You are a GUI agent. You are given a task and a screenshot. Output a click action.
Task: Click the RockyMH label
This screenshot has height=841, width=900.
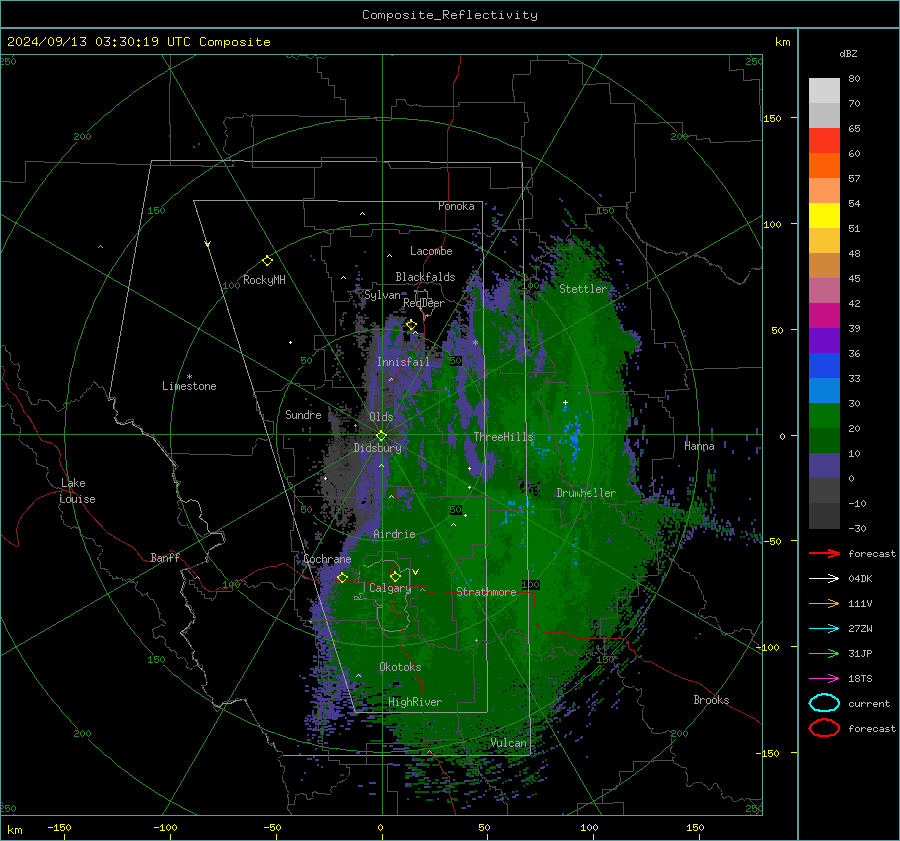pos(264,280)
